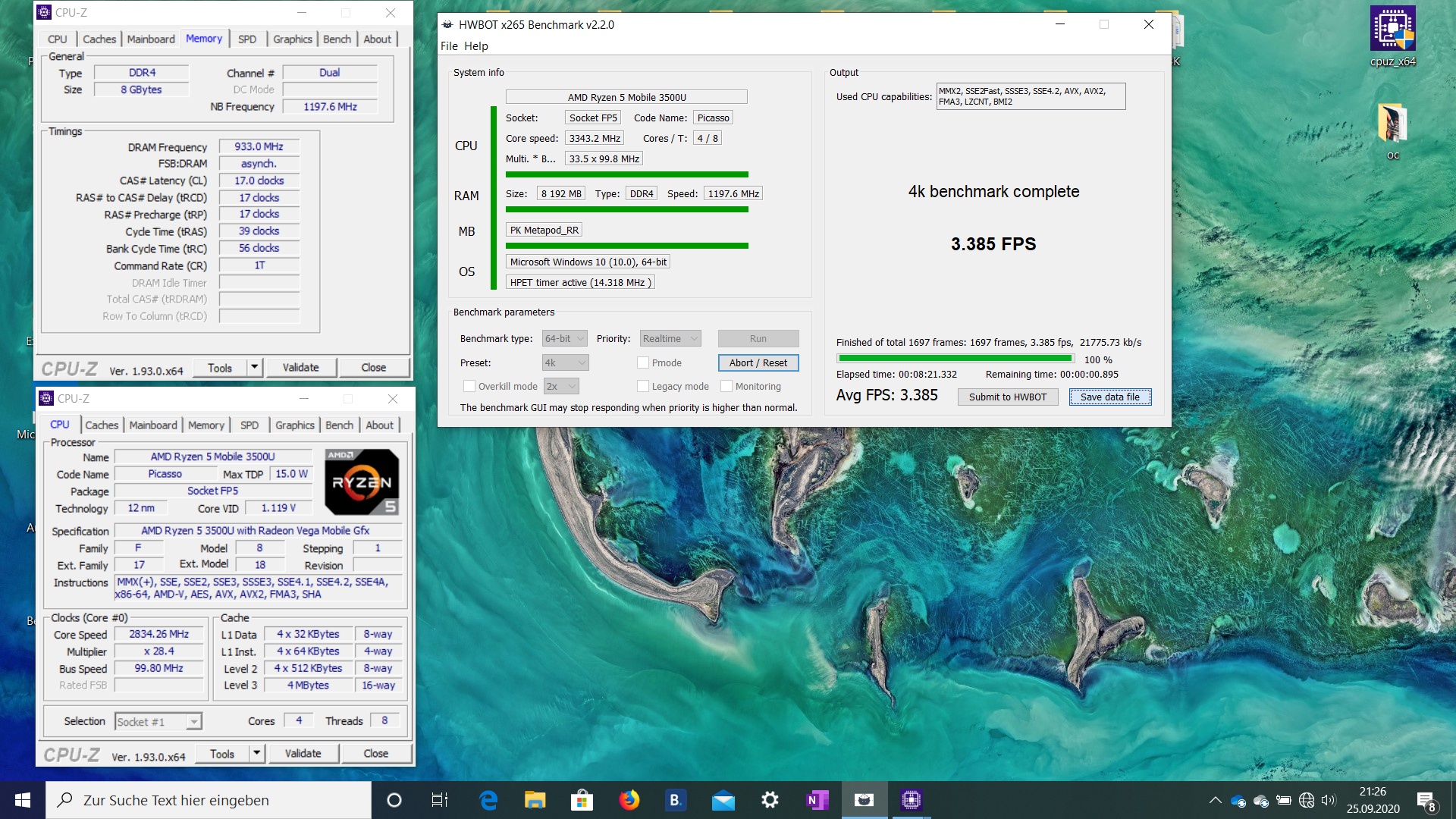Open network globe tray icon
The height and width of the screenshot is (819, 1456).
1307,800
